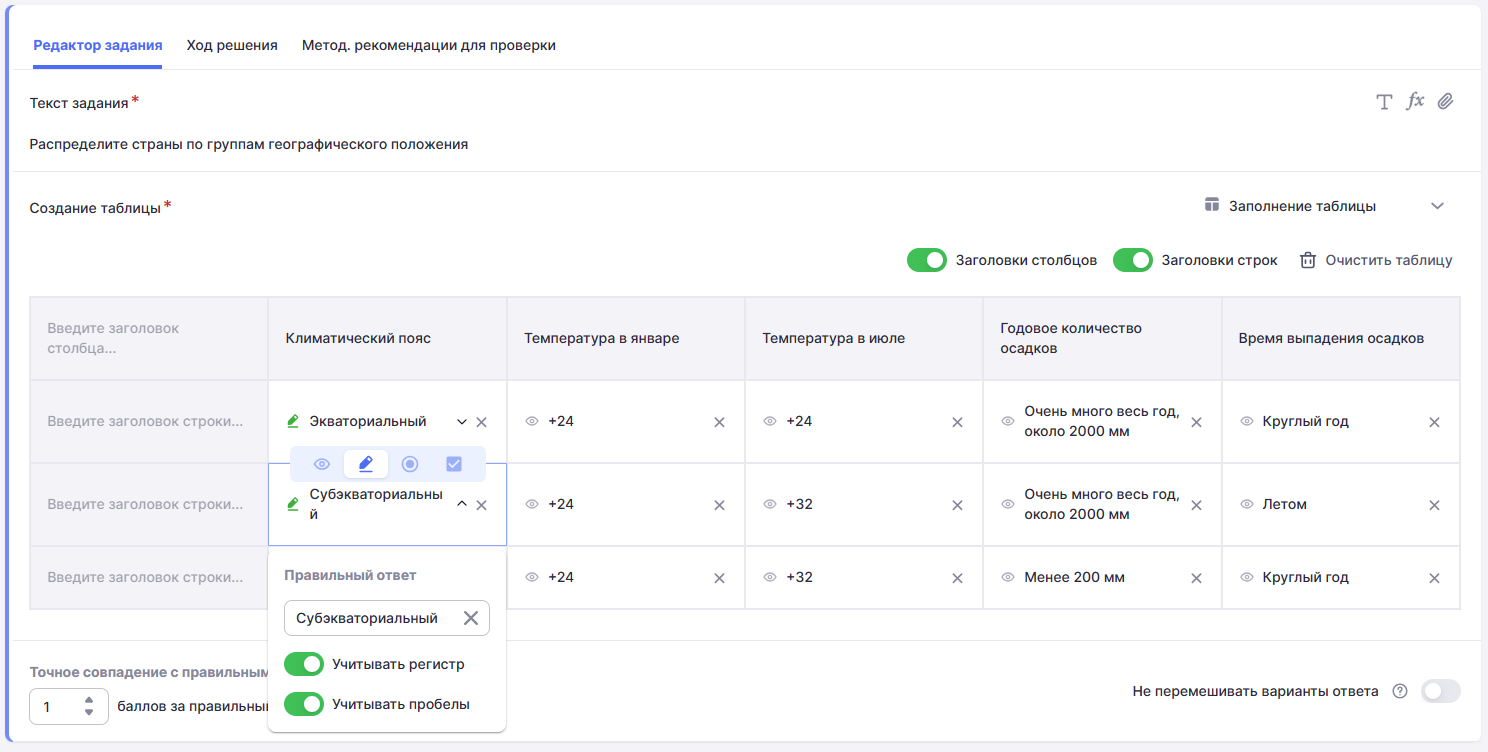Clear first row Температура в июле +24 cell

click(957, 422)
